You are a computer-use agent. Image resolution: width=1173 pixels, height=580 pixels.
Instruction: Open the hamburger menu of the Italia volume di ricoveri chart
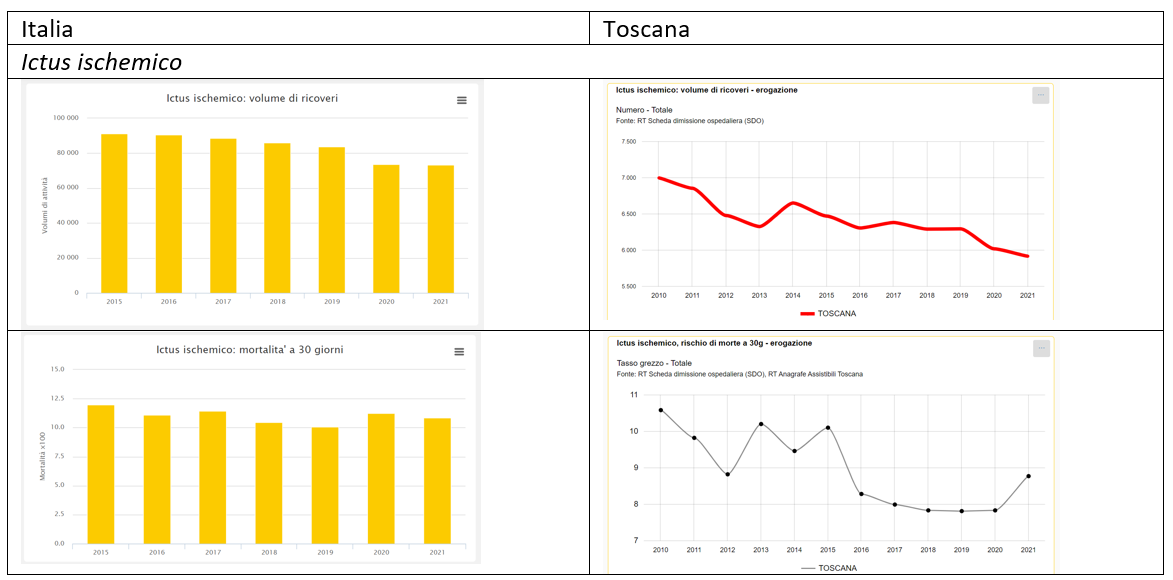tap(462, 100)
